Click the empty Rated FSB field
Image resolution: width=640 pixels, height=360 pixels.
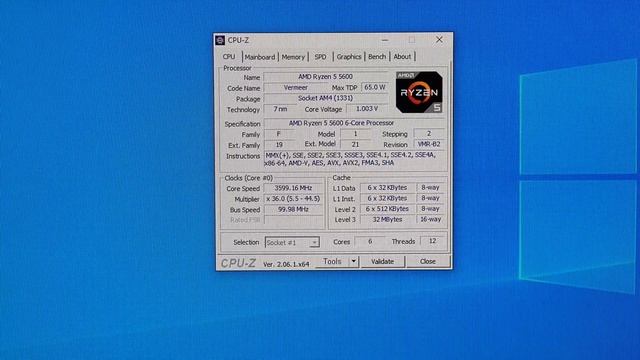pyautogui.click(x=293, y=220)
